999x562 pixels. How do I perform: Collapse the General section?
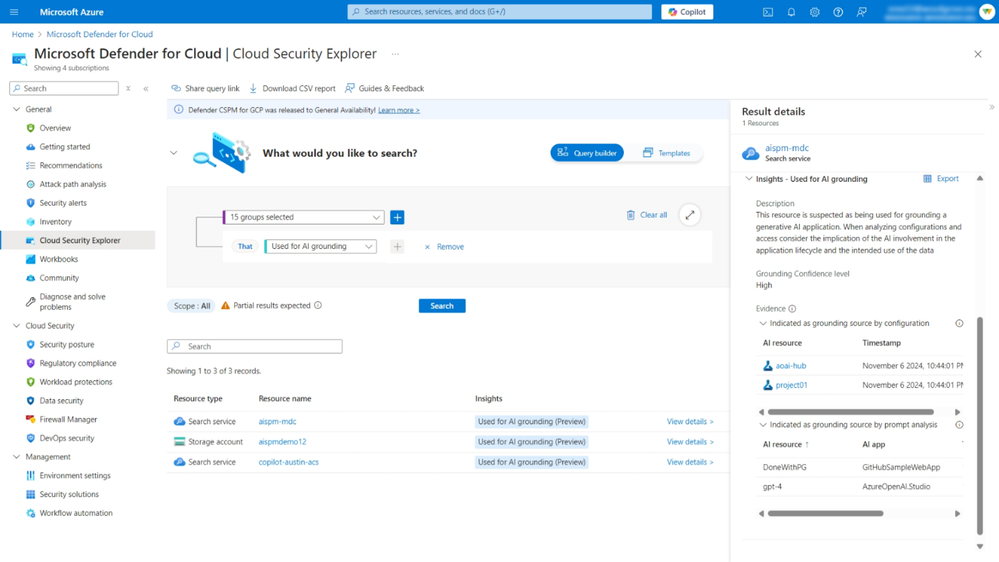[17, 110]
